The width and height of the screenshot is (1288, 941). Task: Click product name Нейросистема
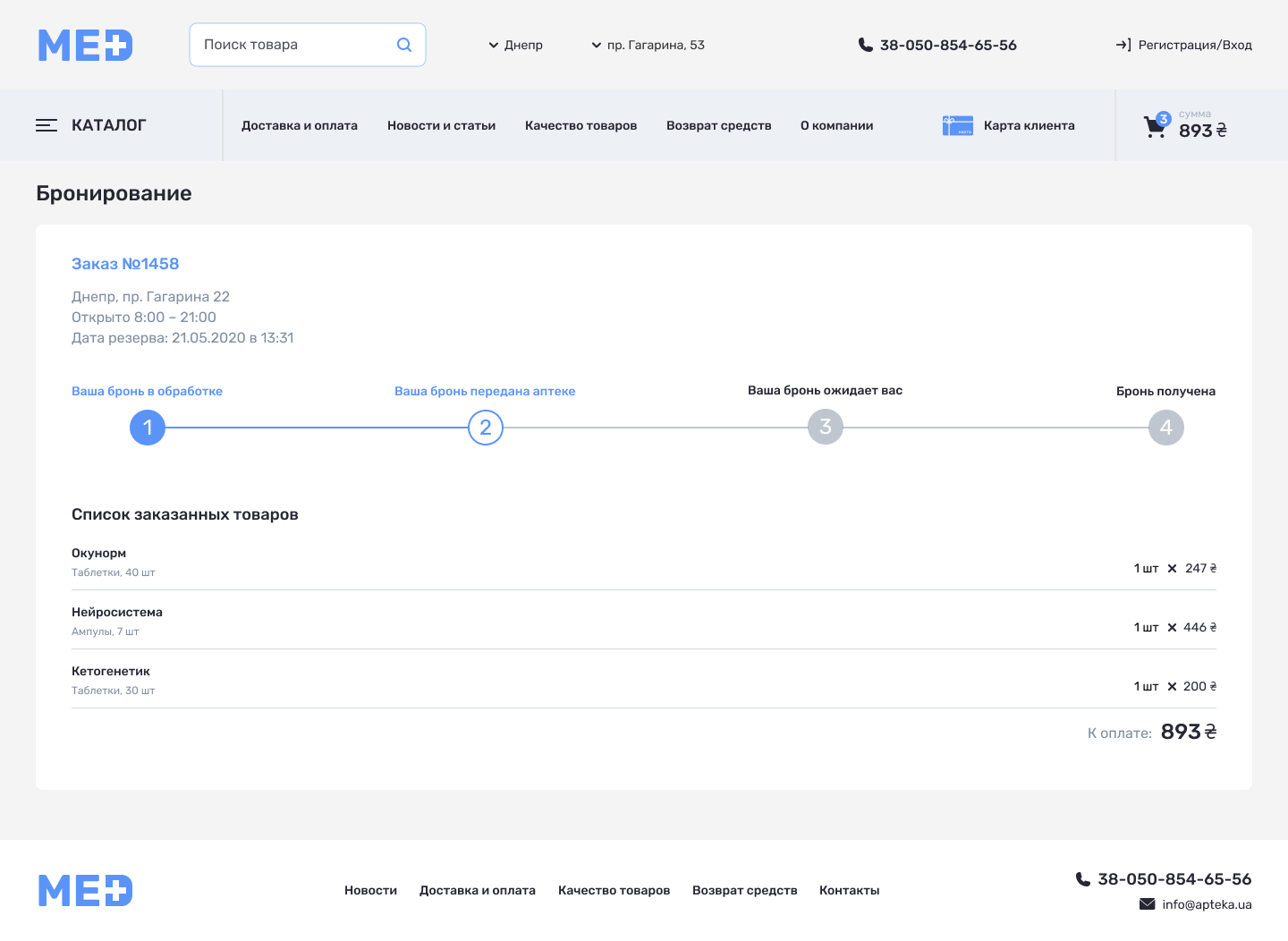pyautogui.click(x=117, y=612)
